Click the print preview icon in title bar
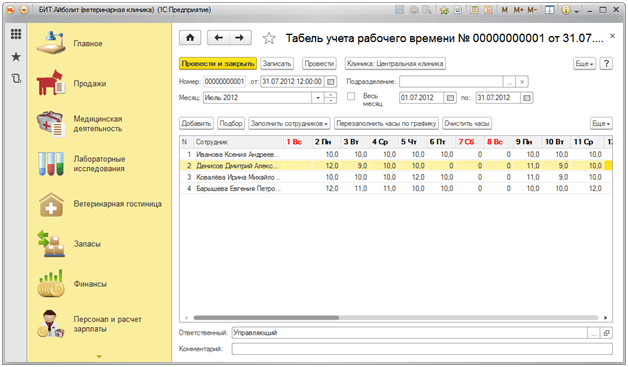 [x=427, y=10]
